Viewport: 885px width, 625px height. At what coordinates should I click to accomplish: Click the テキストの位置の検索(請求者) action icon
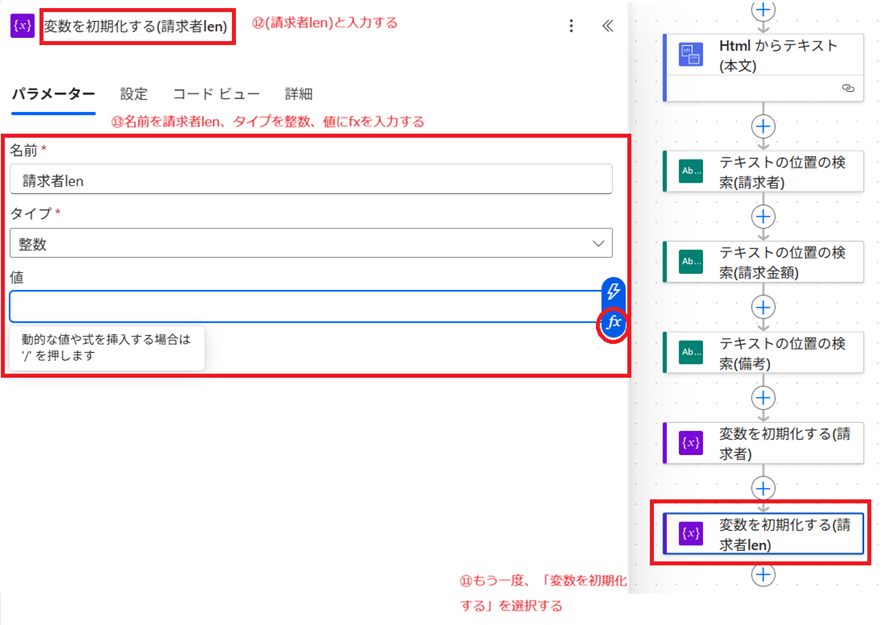pyautogui.click(x=691, y=170)
